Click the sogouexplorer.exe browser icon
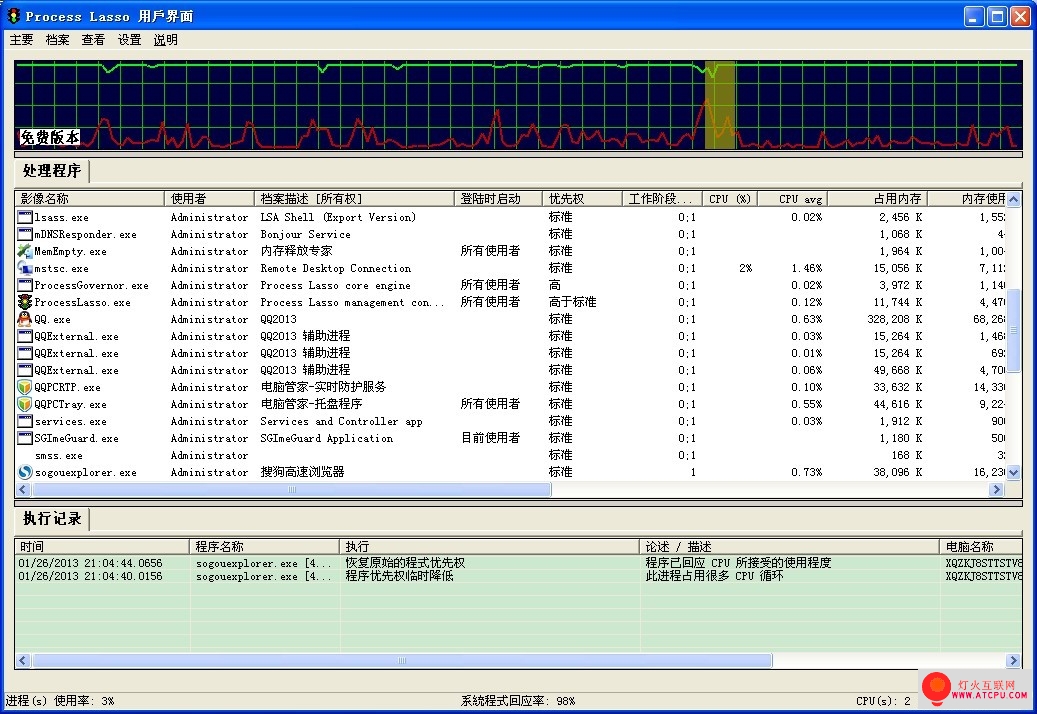Image resolution: width=1037 pixels, height=714 pixels. pos(24,472)
